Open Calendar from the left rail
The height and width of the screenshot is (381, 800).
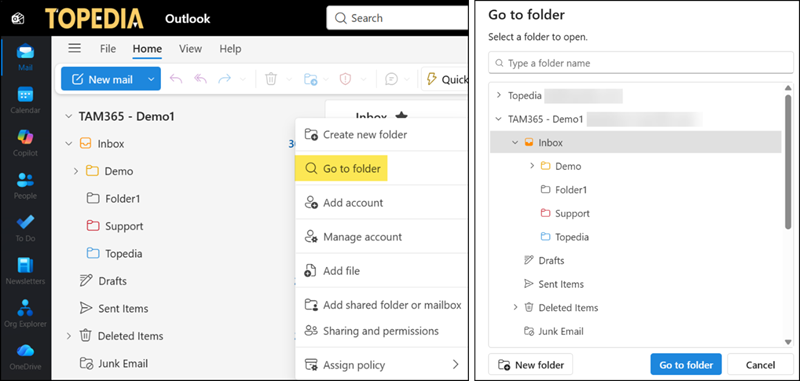click(26, 99)
